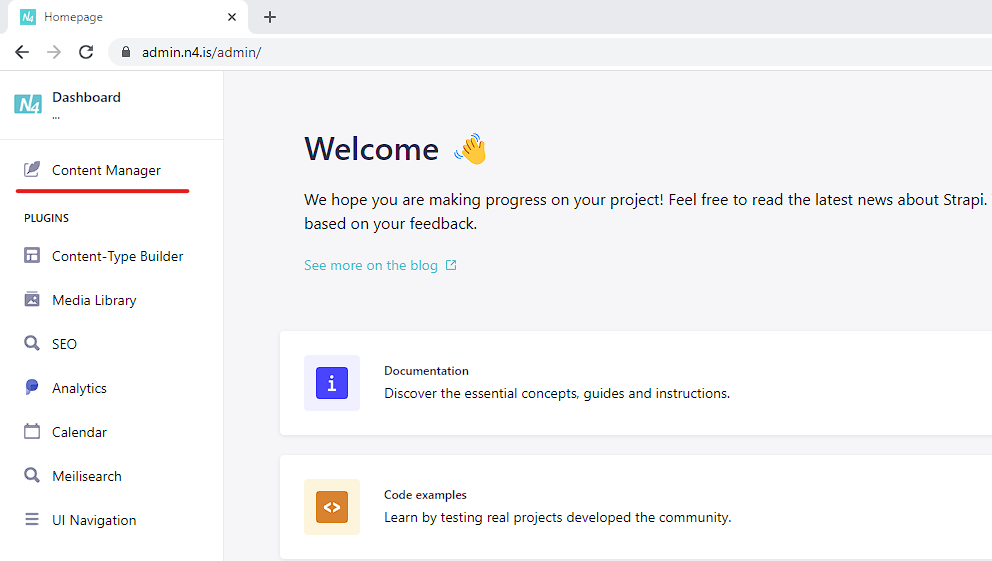Open the Documentation card
The height and width of the screenshot is (561, 992).
636,383
